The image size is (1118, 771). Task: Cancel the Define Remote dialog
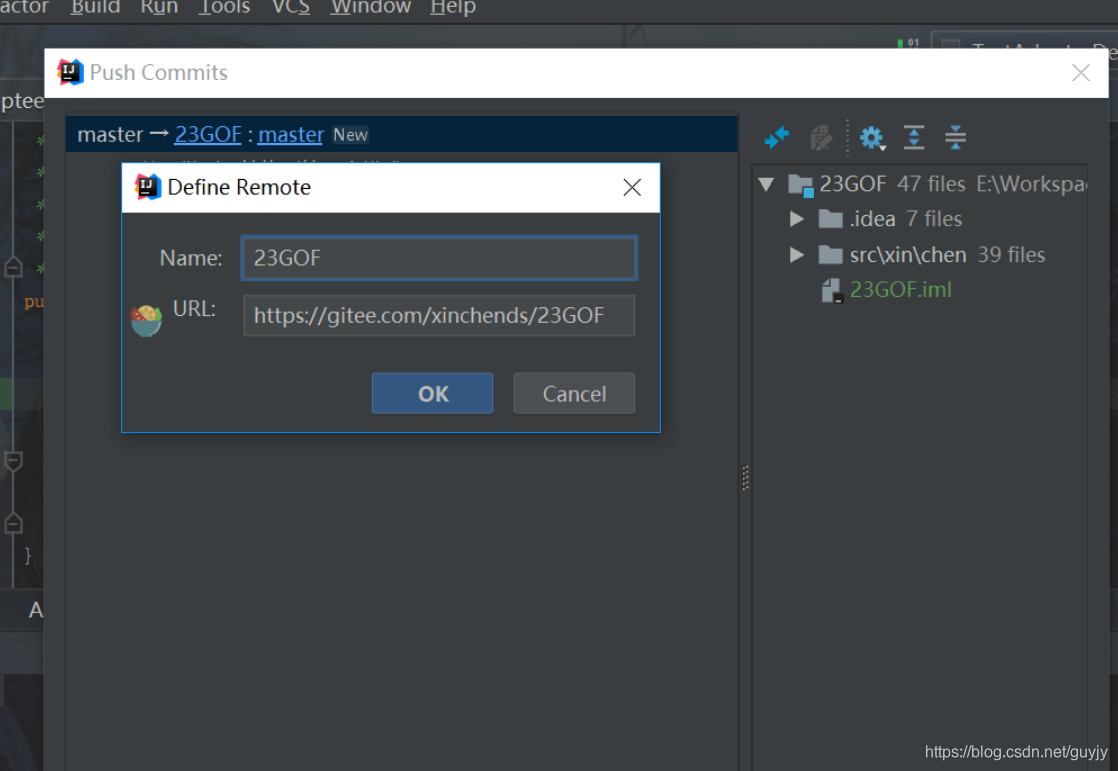tap(574, 393)
